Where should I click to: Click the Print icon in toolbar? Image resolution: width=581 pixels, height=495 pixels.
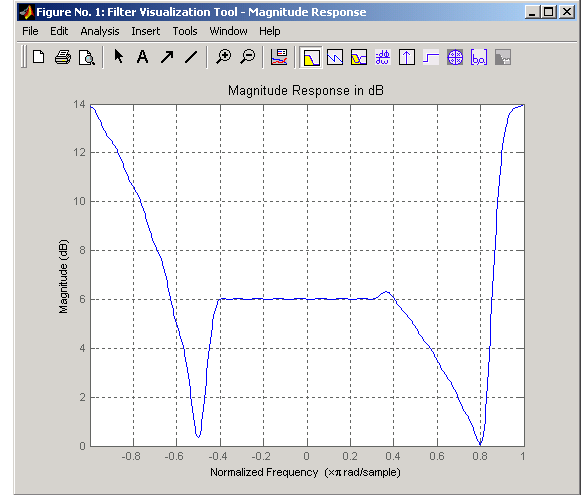tap(63, 57)
